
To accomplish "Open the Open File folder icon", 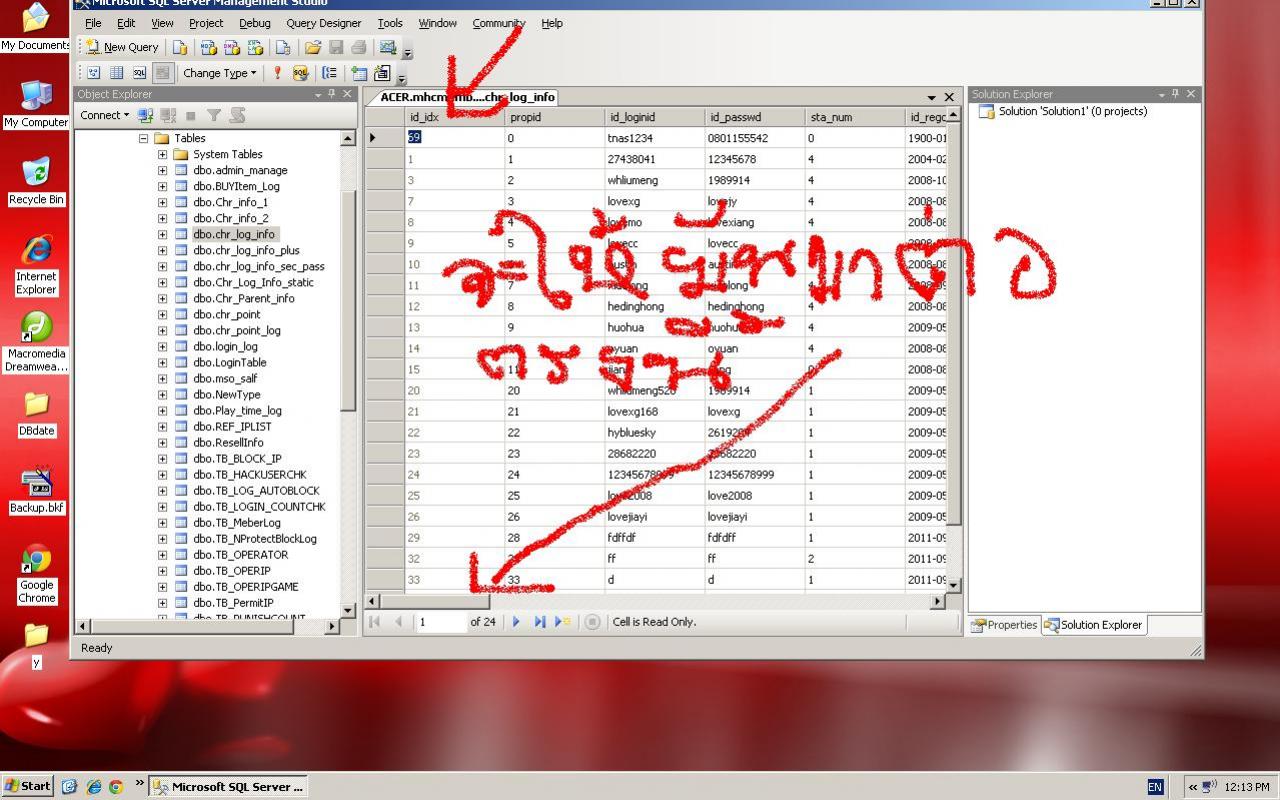I will [313, 47].
